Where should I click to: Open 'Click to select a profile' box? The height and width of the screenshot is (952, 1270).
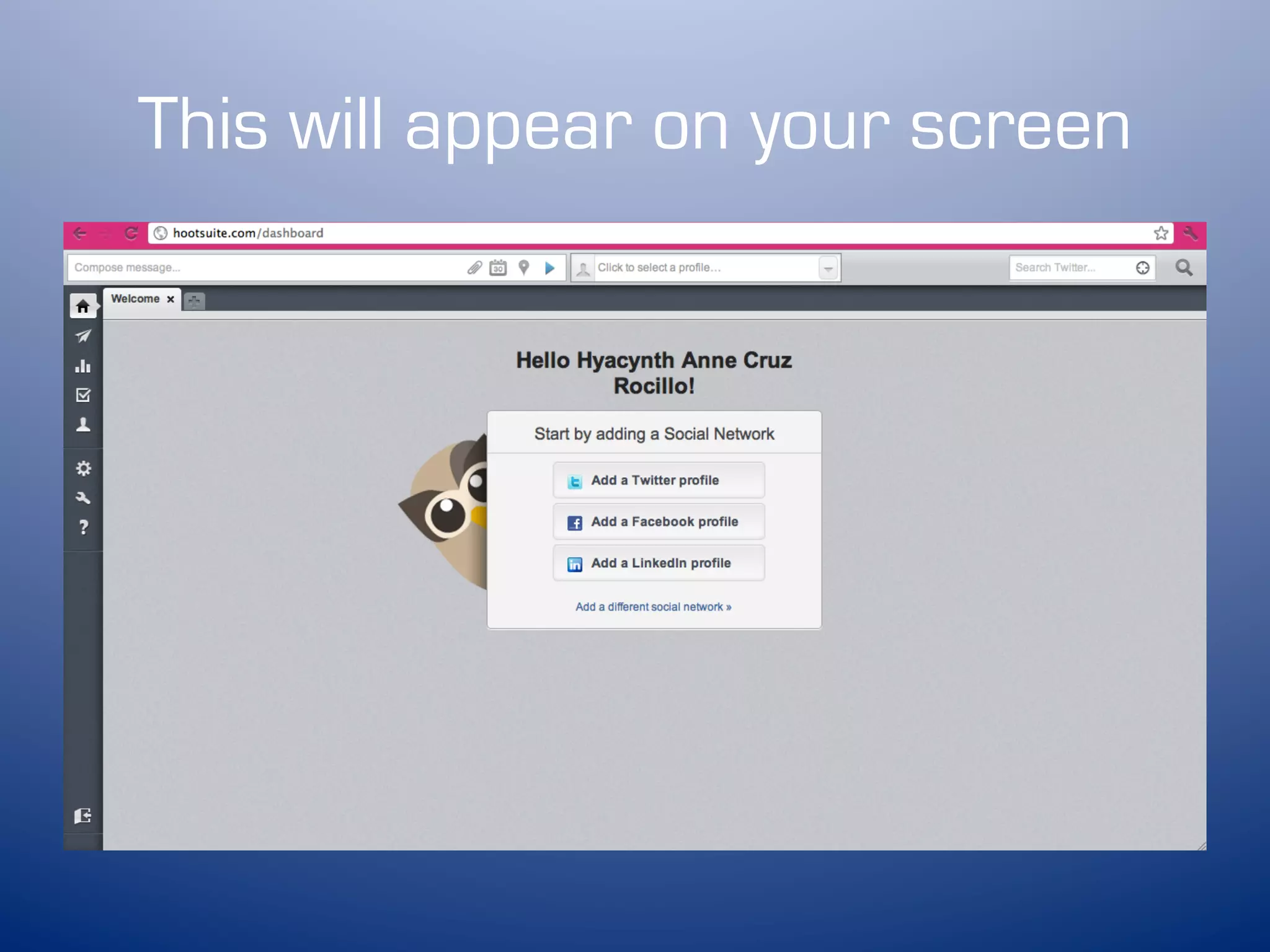706,268
